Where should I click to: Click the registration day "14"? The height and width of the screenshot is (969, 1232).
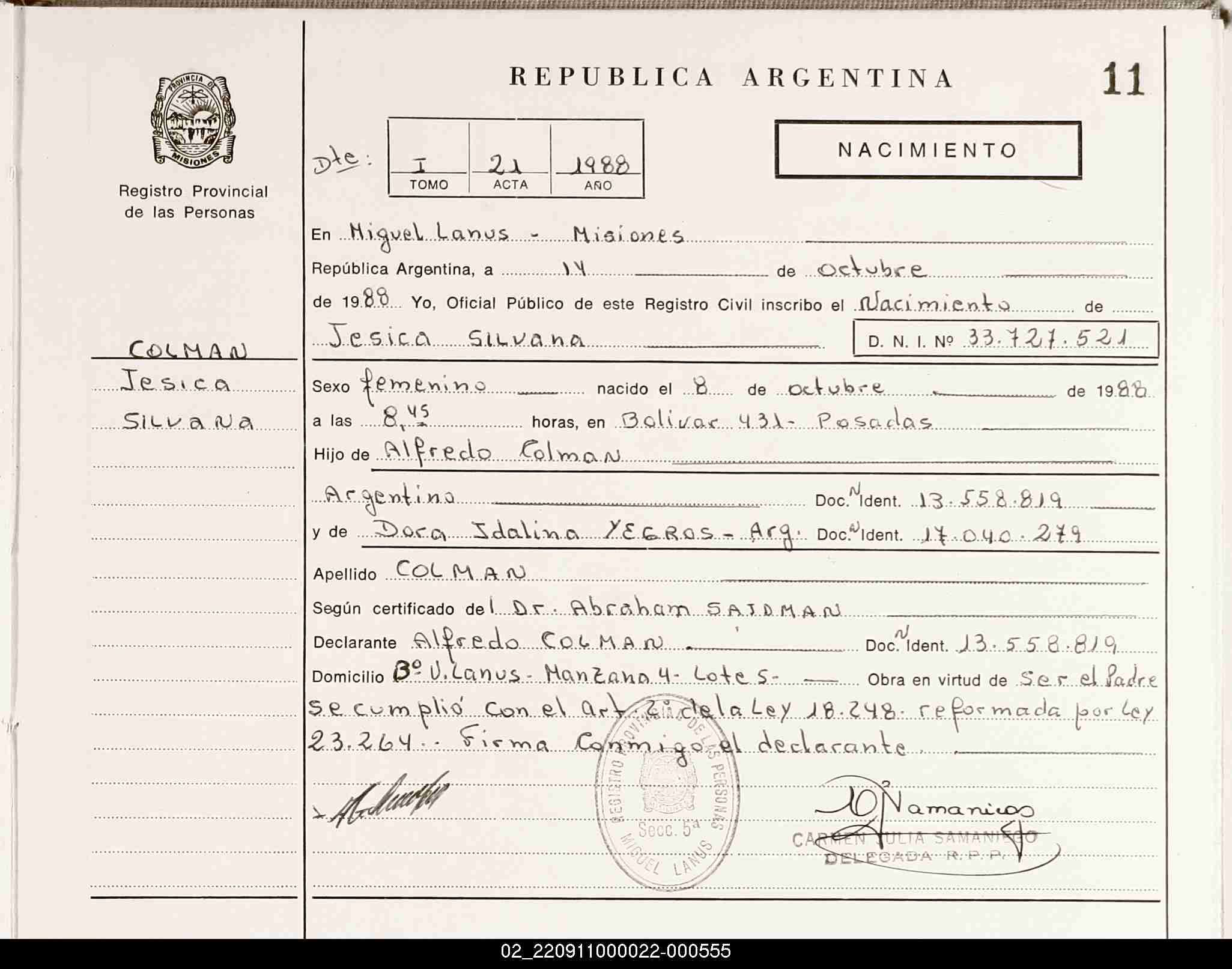574,270
